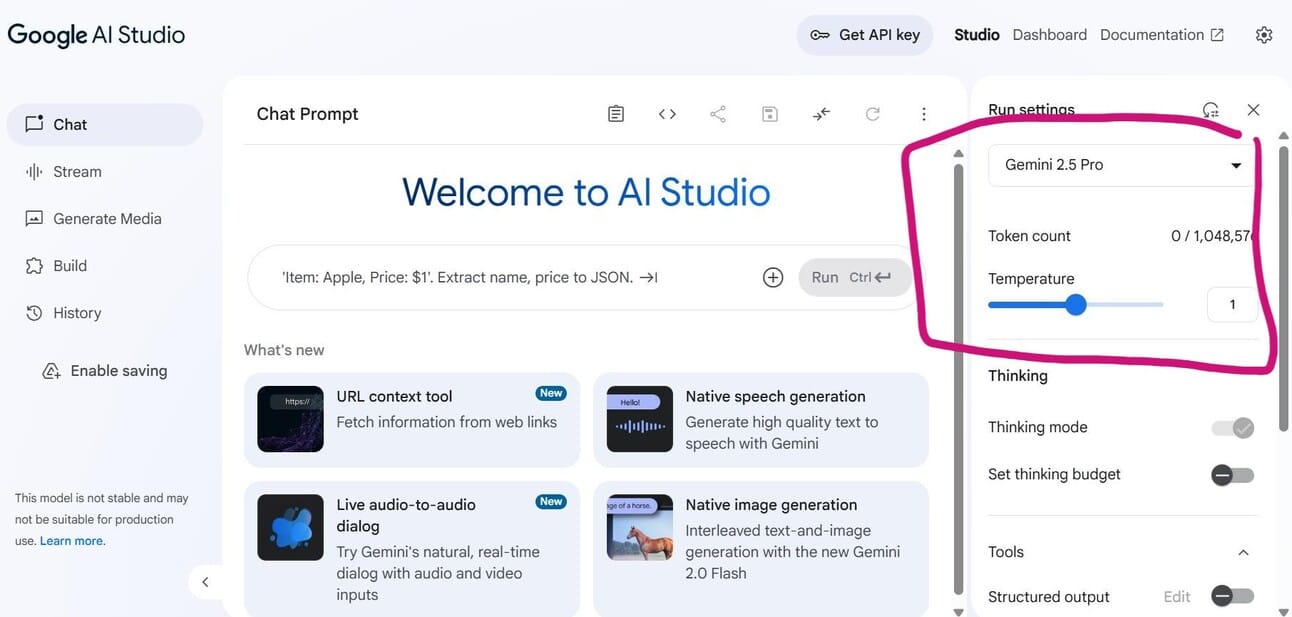Screen dimensions: 1292x617
Task: Open the Documentation link
Action: point(1162,35)
